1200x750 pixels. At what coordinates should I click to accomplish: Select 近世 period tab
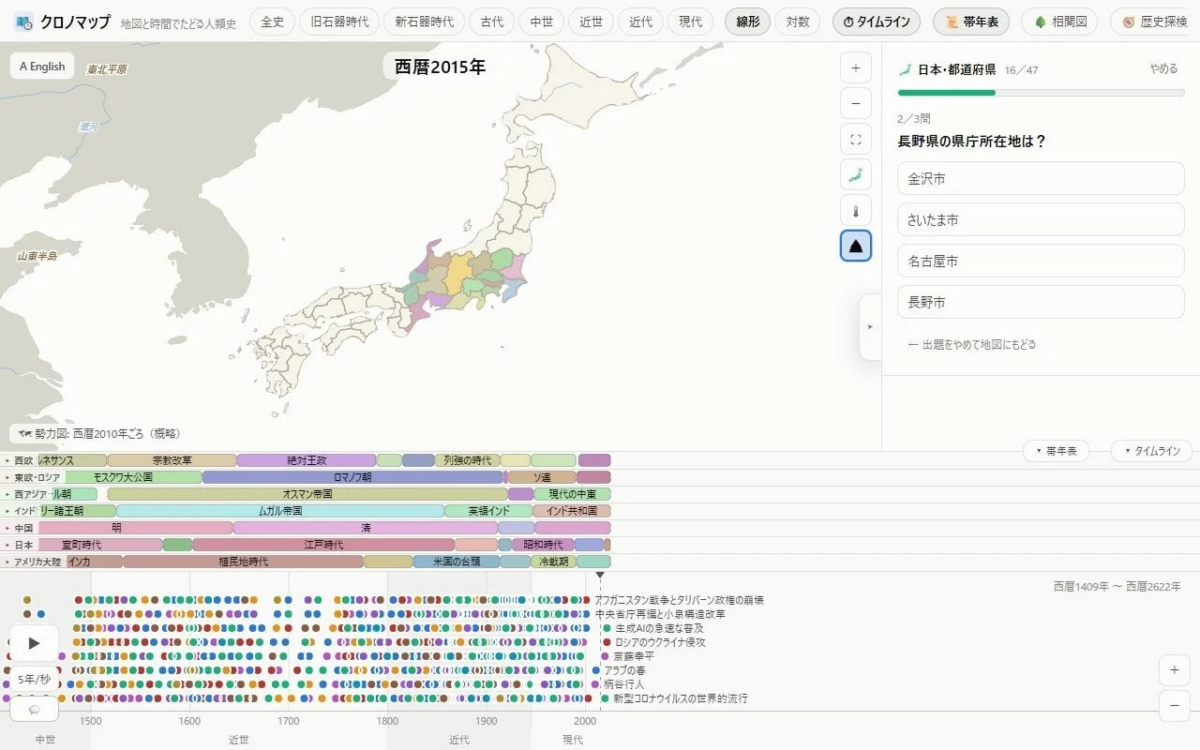coord(591,22)
